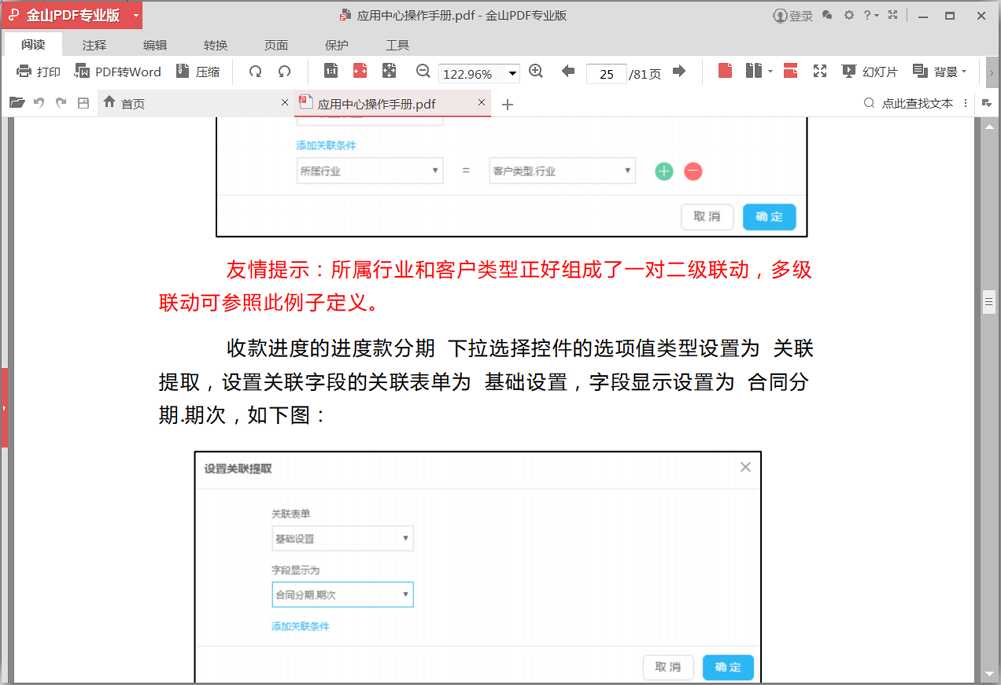Viewport: 1001px width, 685px height.
Task: Expand the two-page layout dropdown arrow
Action: point(770,71)
